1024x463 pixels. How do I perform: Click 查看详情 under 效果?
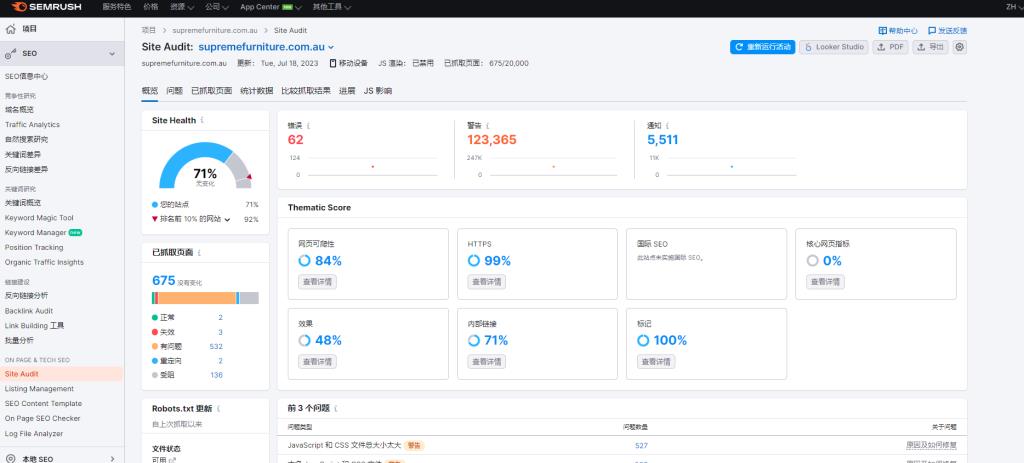[317, 362]
